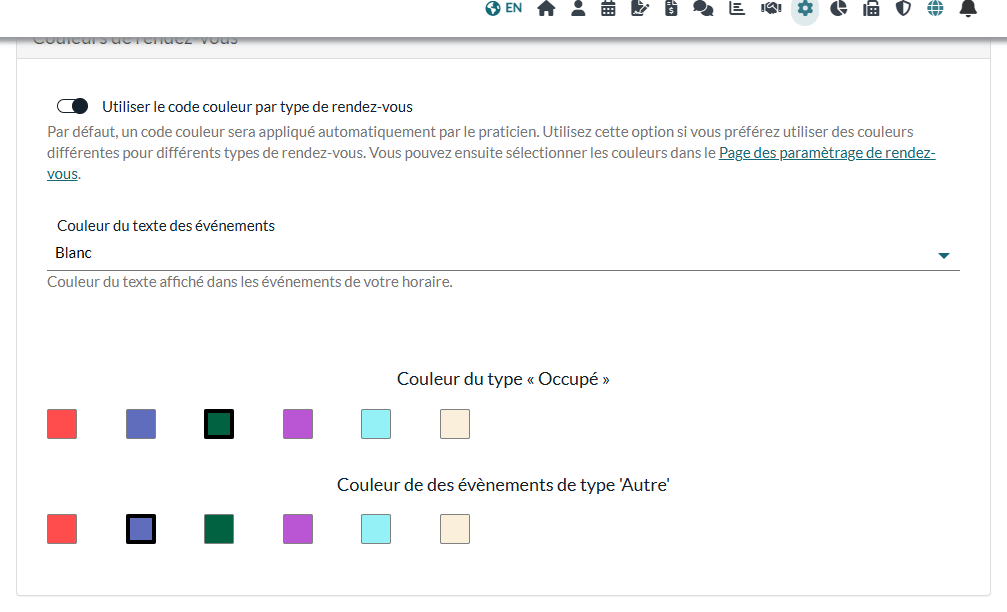Screen dimensions: 1007x612
Task: Pick cream swatch for 'Autre' events
Action: 455,529
